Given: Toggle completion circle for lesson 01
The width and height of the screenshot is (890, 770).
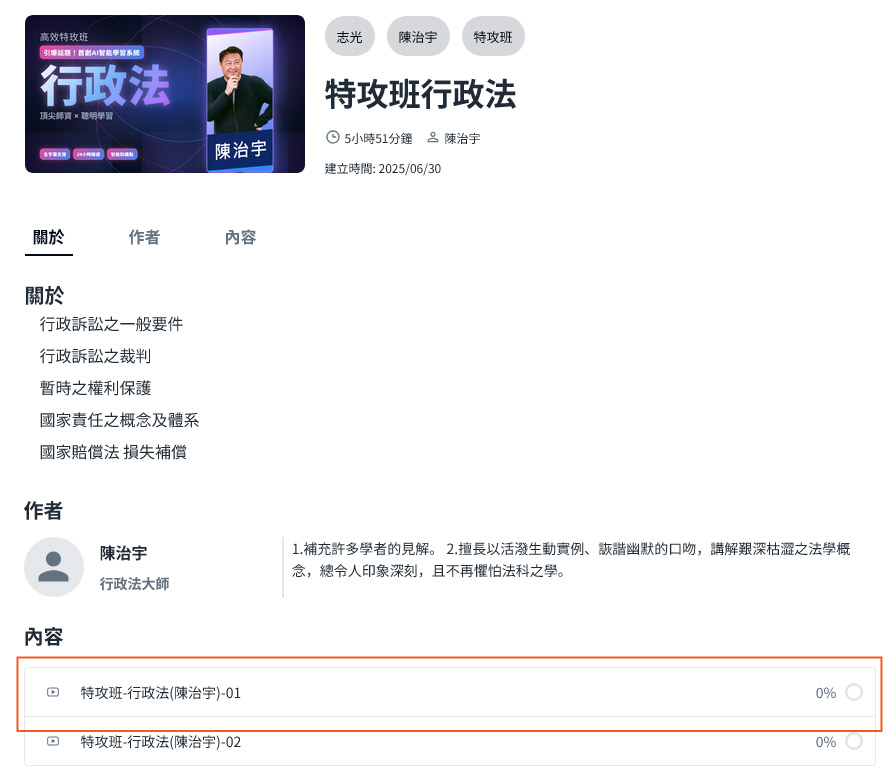Looking at the screenshot, I should pyautogui.click(x=854, y=692).
